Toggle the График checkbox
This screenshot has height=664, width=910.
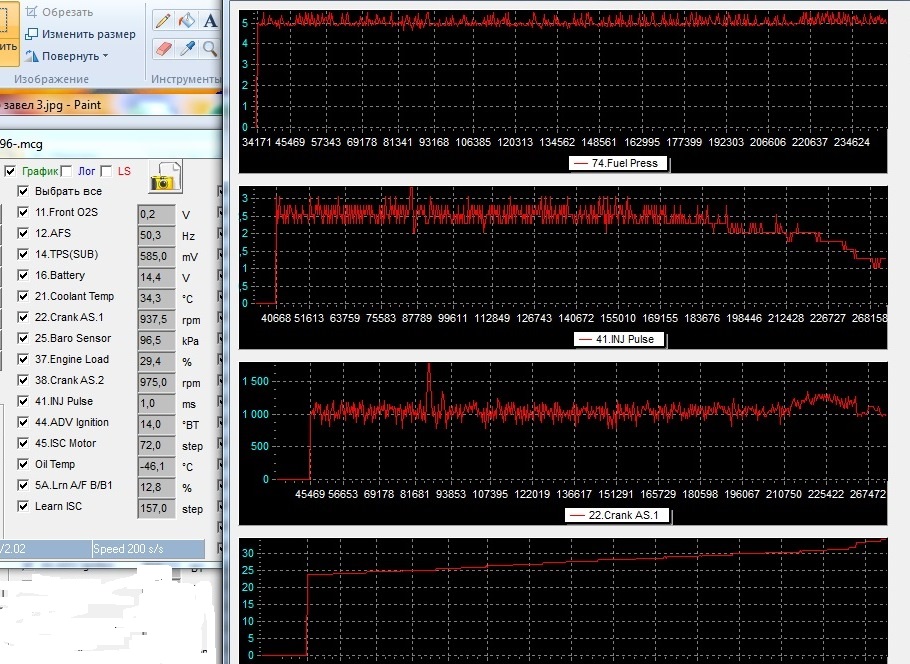pos(10,171)
